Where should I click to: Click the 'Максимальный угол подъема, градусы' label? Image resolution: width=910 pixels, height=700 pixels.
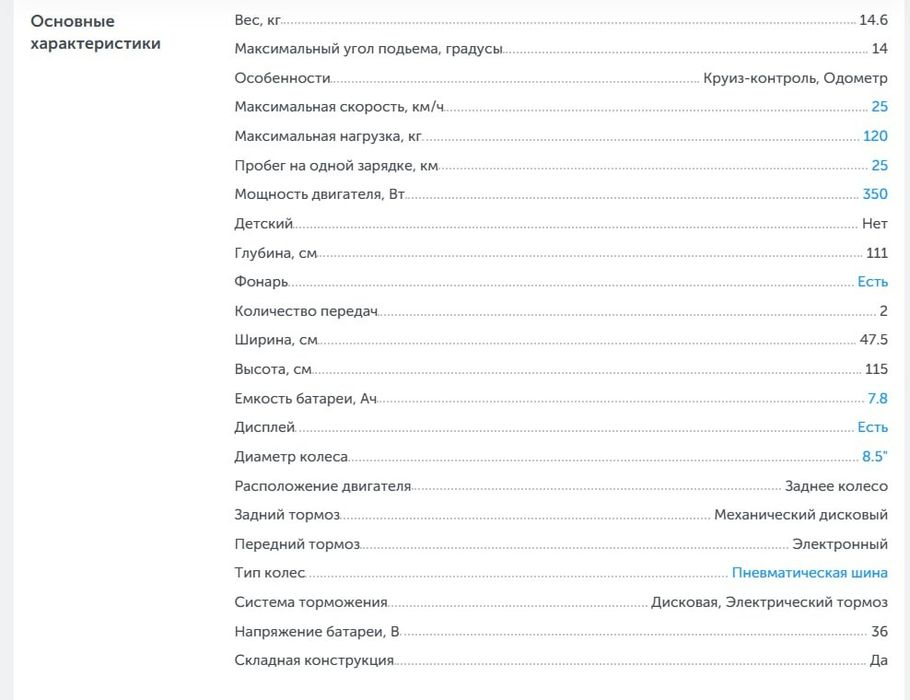point(368,49)
